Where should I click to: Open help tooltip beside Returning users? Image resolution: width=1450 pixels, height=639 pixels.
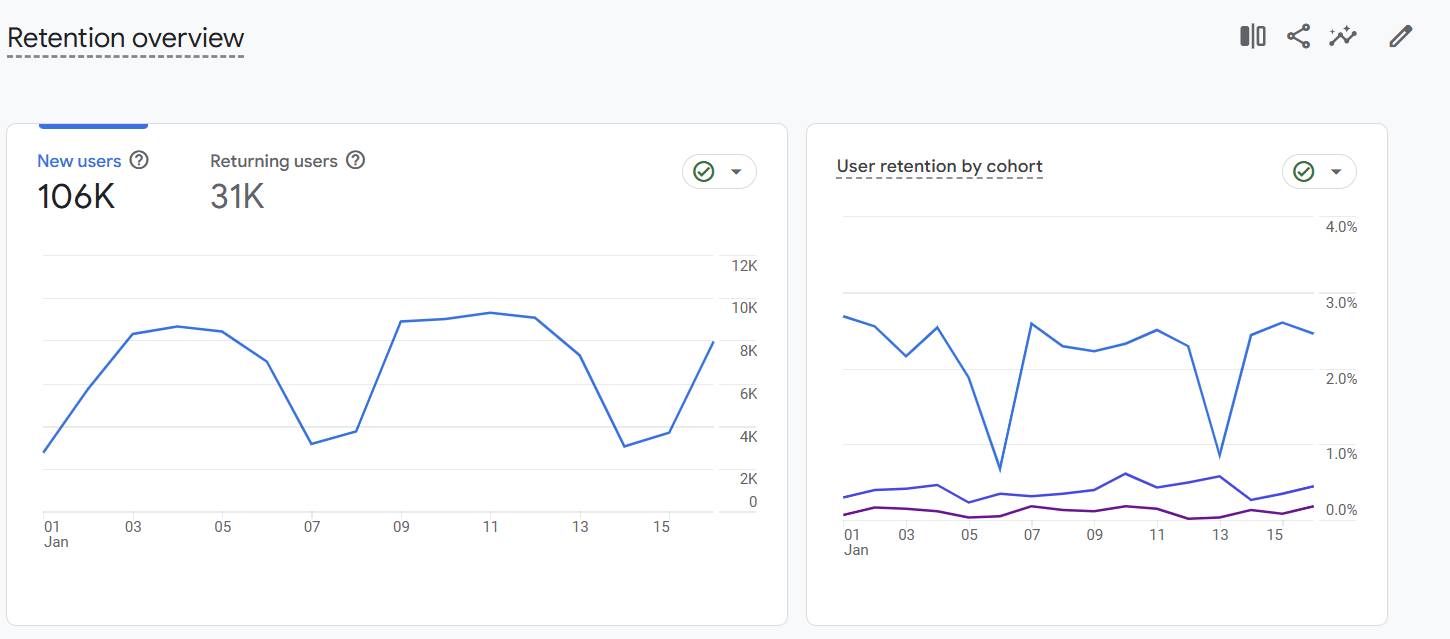click(x=355, y=160)
